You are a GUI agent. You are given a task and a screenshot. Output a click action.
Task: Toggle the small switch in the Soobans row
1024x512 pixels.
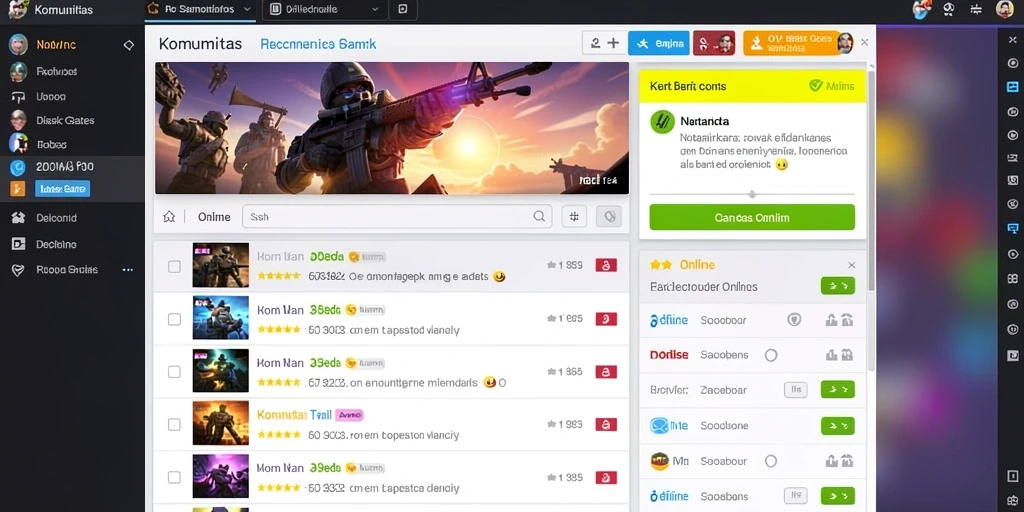click(x=795, y=496)
